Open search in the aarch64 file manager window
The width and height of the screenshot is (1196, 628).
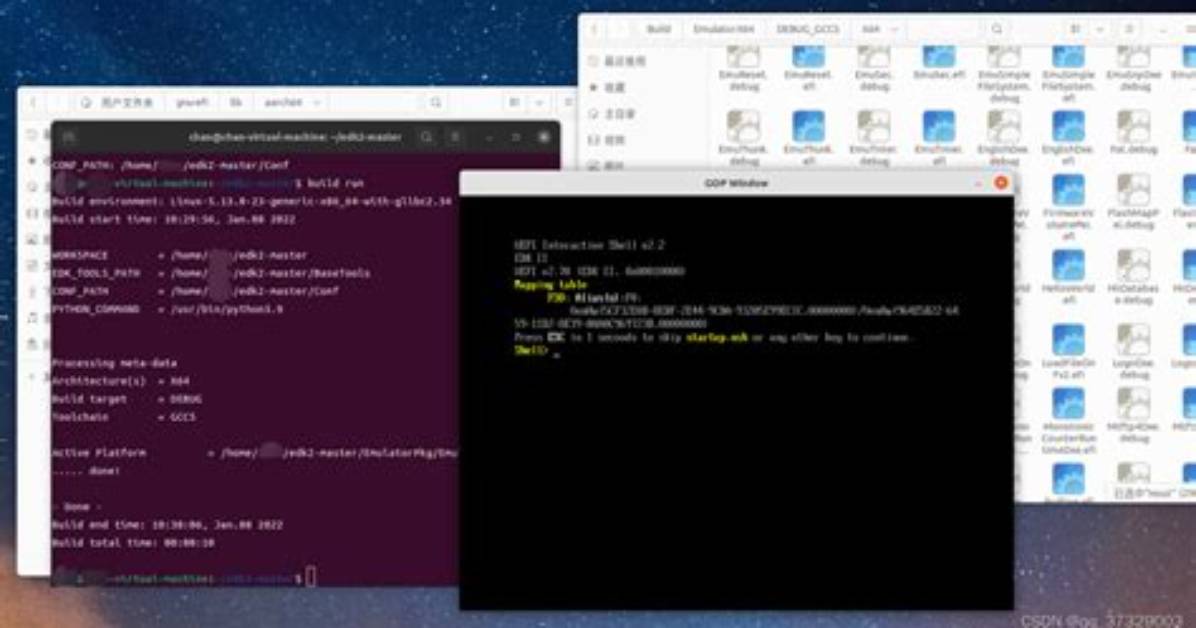point(436,102)
